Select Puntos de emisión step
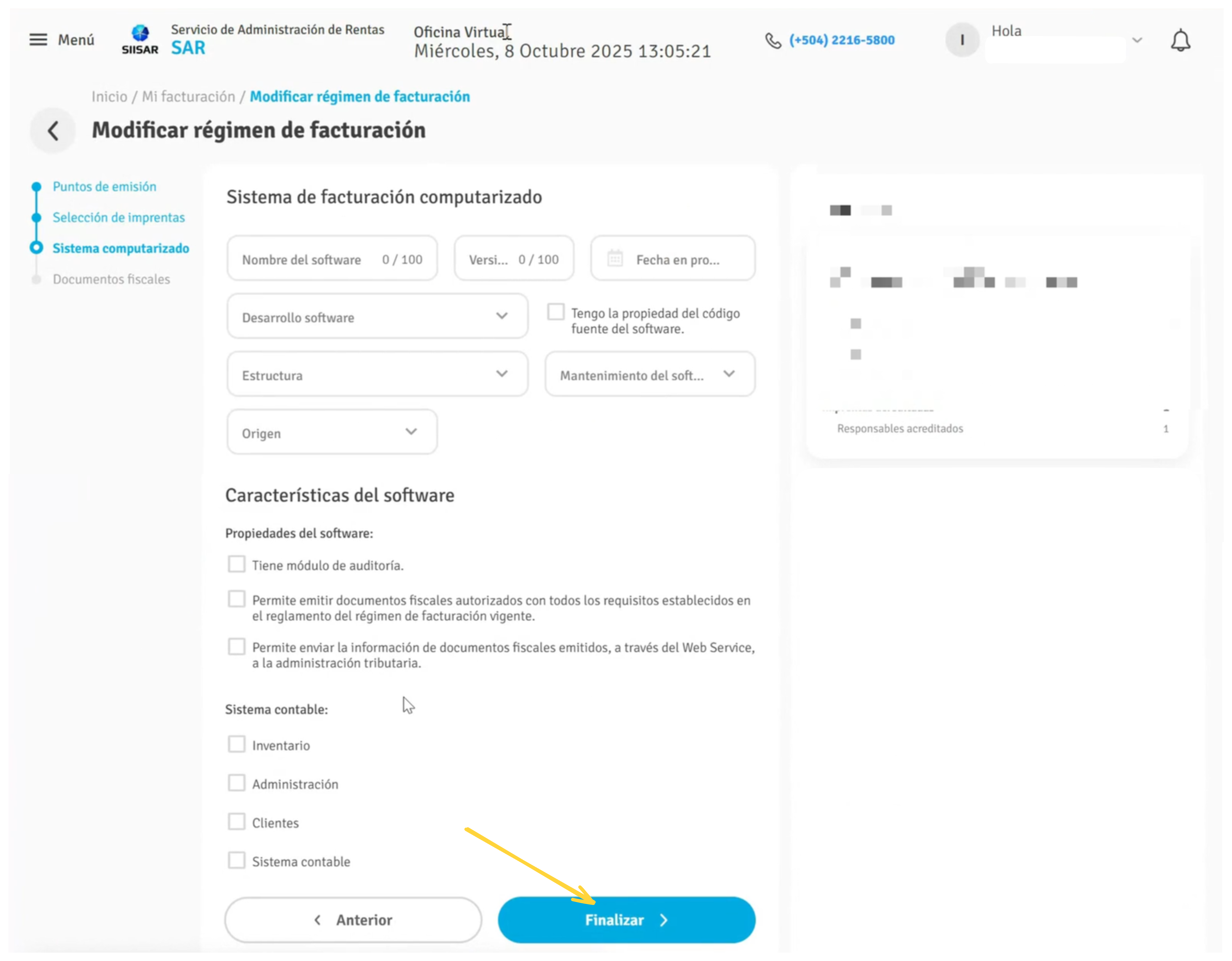 [x=104, y=187]
